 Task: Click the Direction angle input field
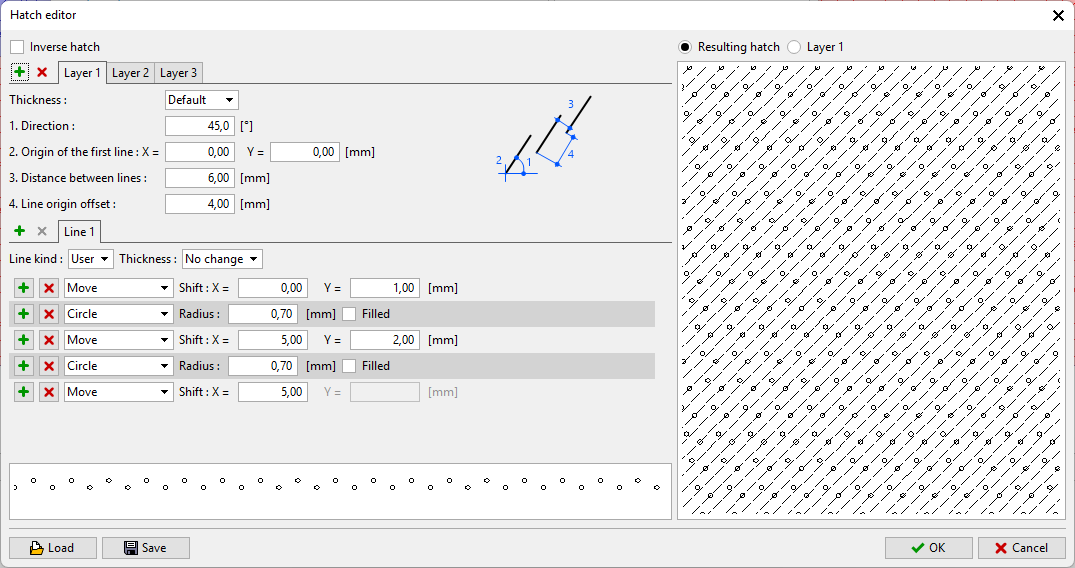(200, 126)
